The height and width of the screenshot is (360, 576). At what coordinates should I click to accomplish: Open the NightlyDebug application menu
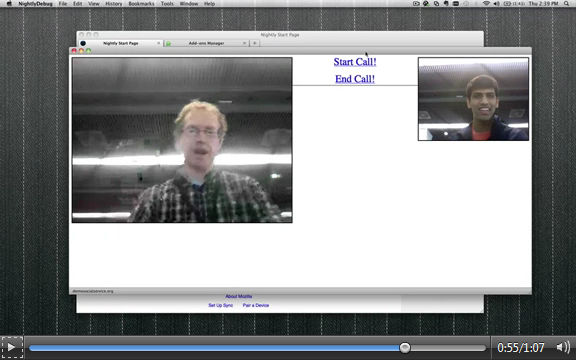pos(35,4)
